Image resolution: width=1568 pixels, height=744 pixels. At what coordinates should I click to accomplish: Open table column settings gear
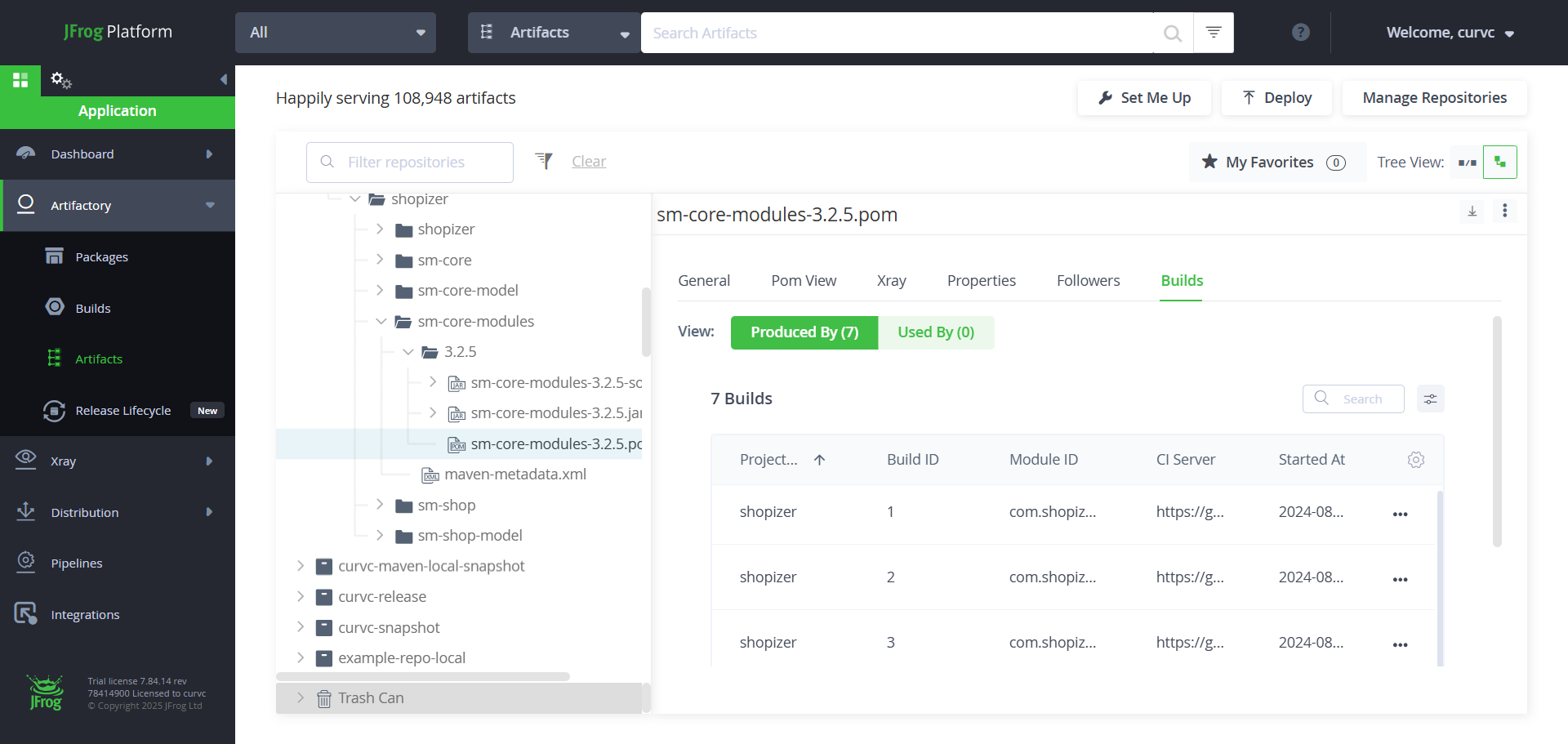1416,460
